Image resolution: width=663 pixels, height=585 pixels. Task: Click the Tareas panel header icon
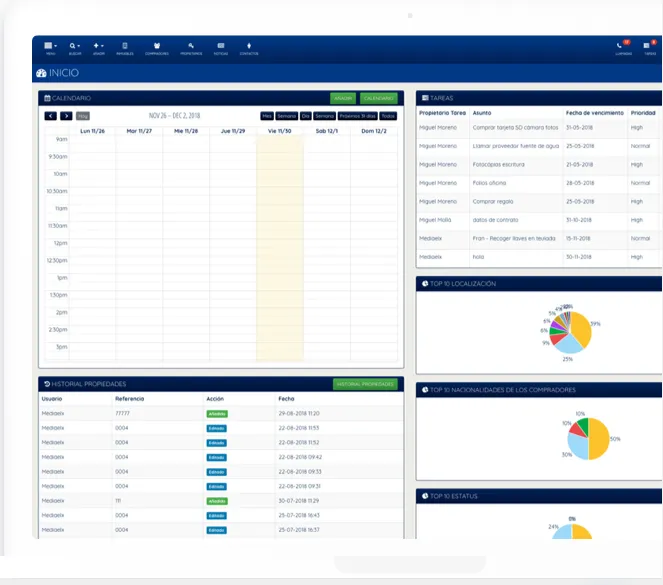point(425,98)
